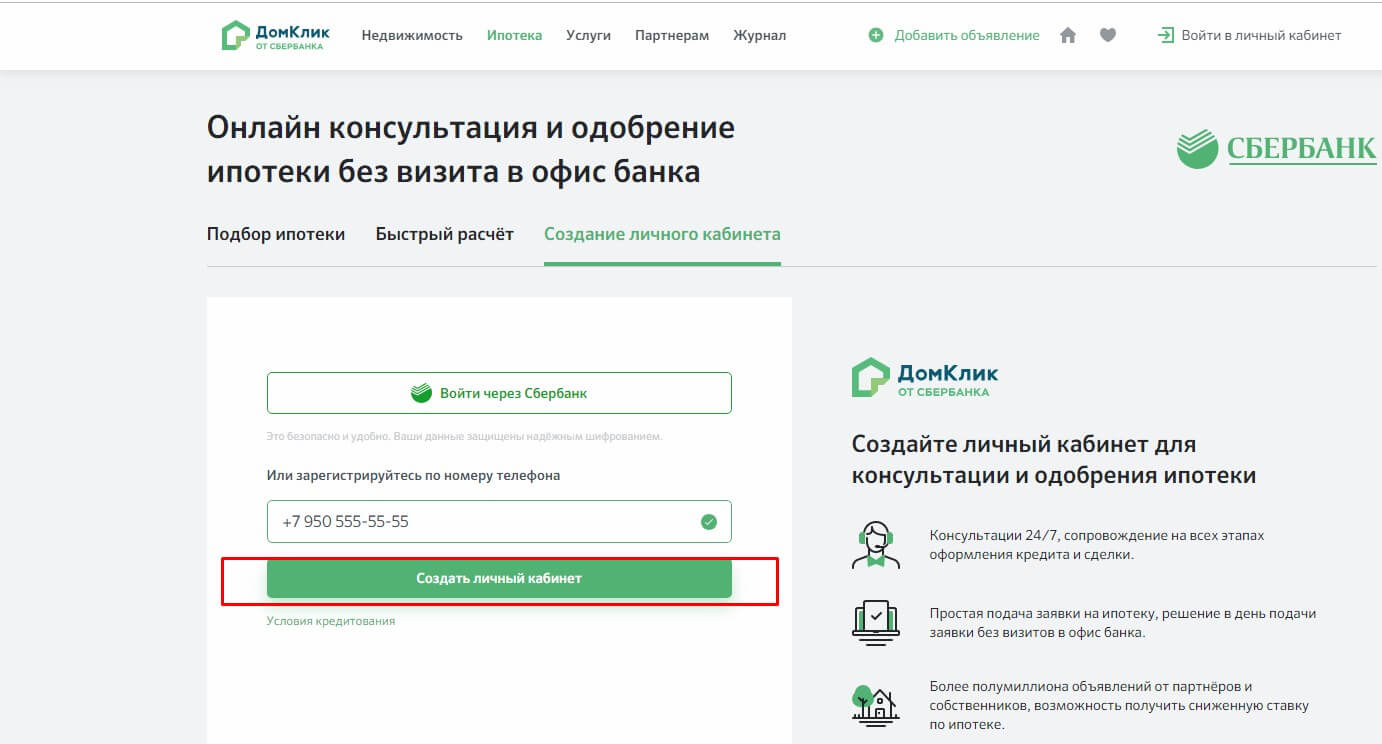This screenshot has height=744, width=1382.
Task: Click heading 'Онлайн консультация и одобрение'
Action: click(x=471, y=128)
